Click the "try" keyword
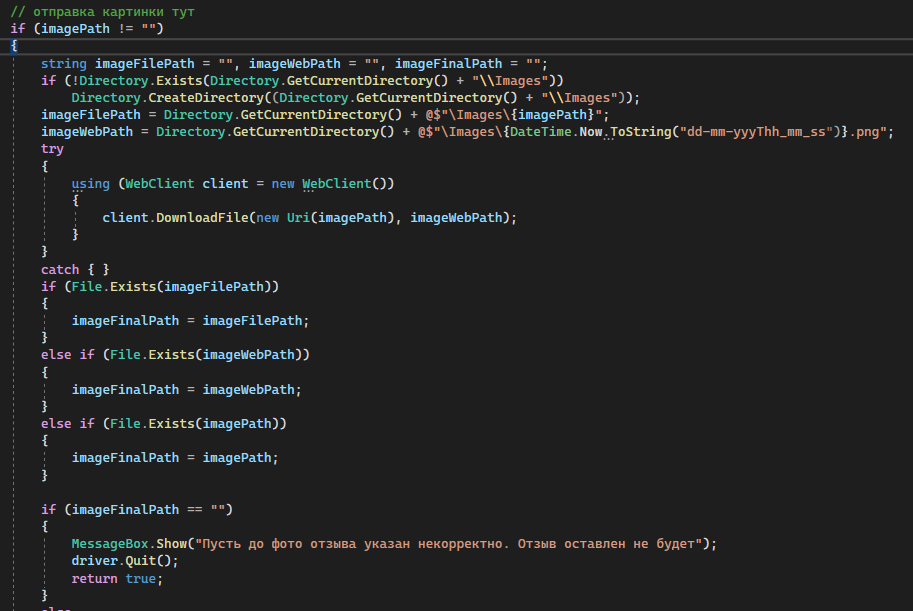Image resolution: width=913 pixels, height=611 pixels. [x=52, y=149]
